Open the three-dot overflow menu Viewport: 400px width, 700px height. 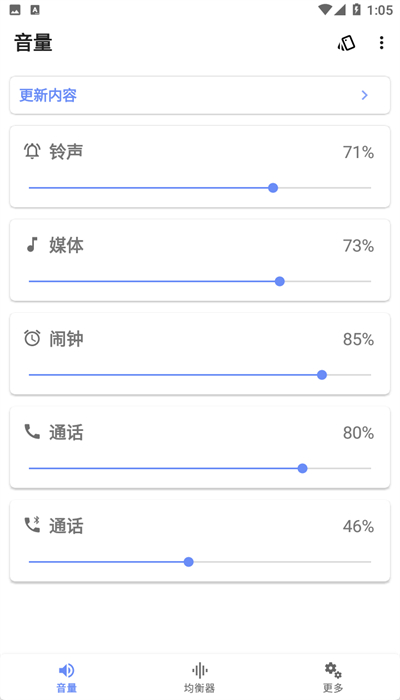pyautogui.click(x=381, y=43)
